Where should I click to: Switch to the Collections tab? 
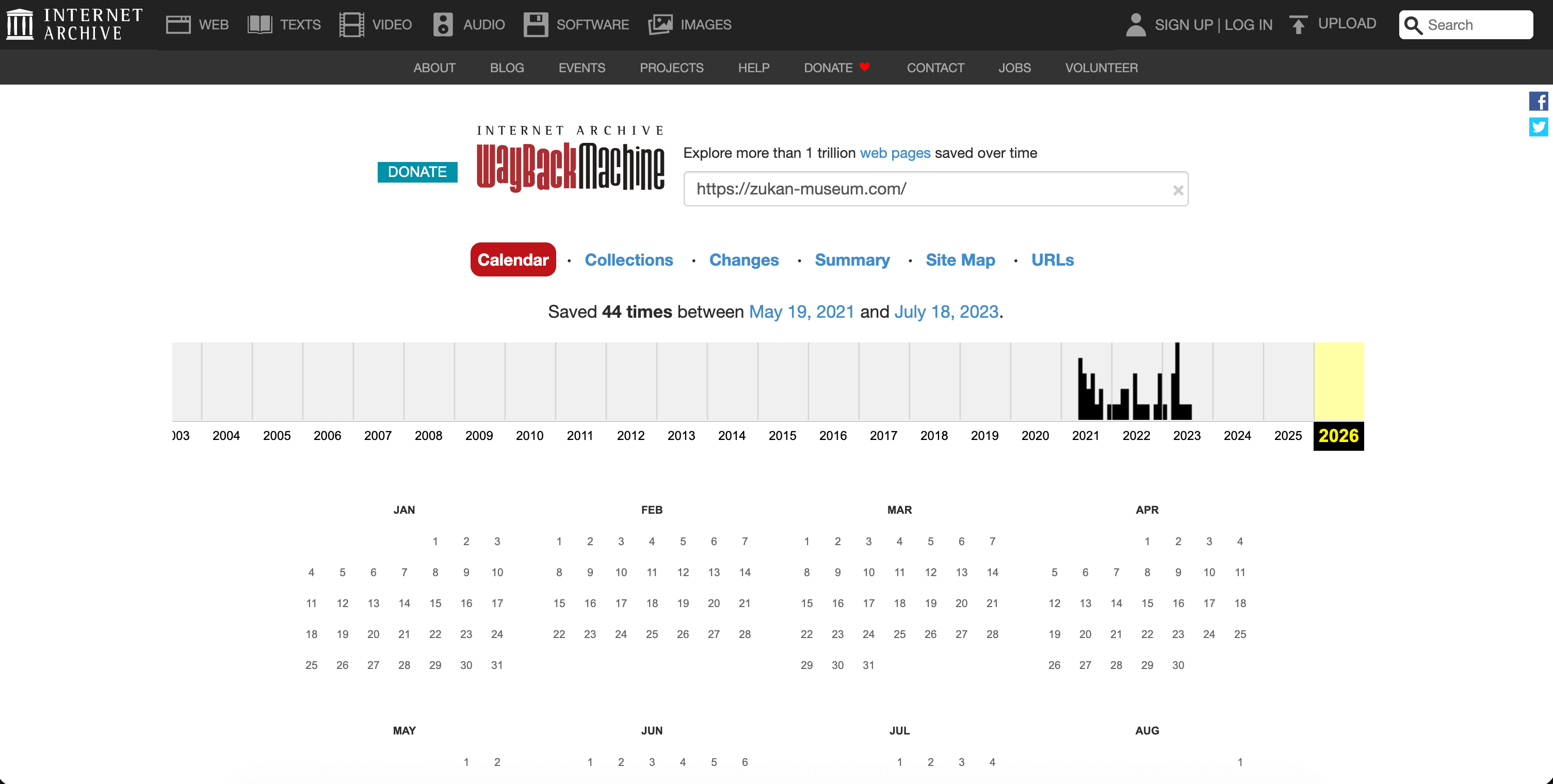coord(628,260)
